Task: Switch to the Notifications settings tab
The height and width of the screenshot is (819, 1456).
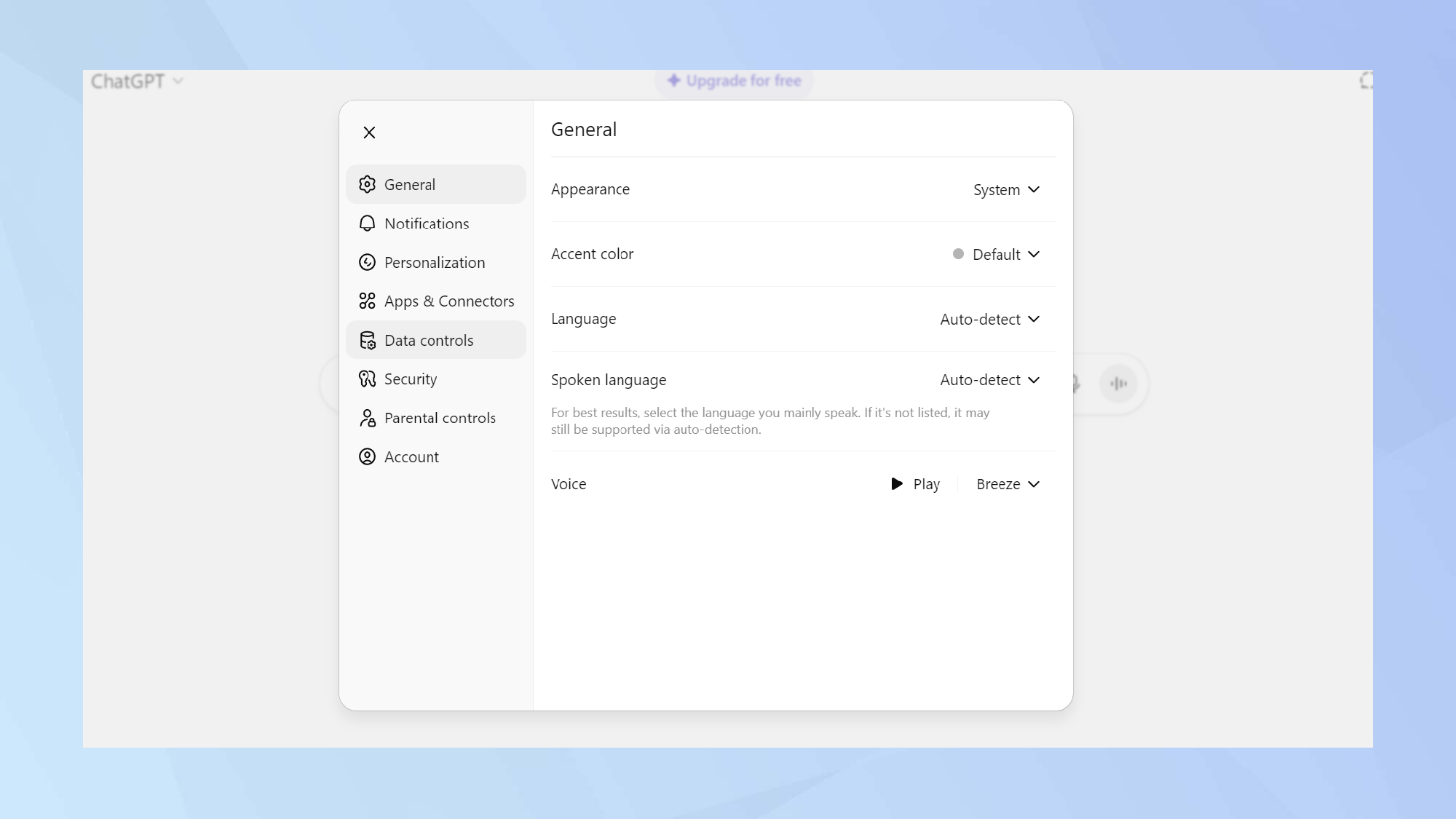Action: click(427, 223)
